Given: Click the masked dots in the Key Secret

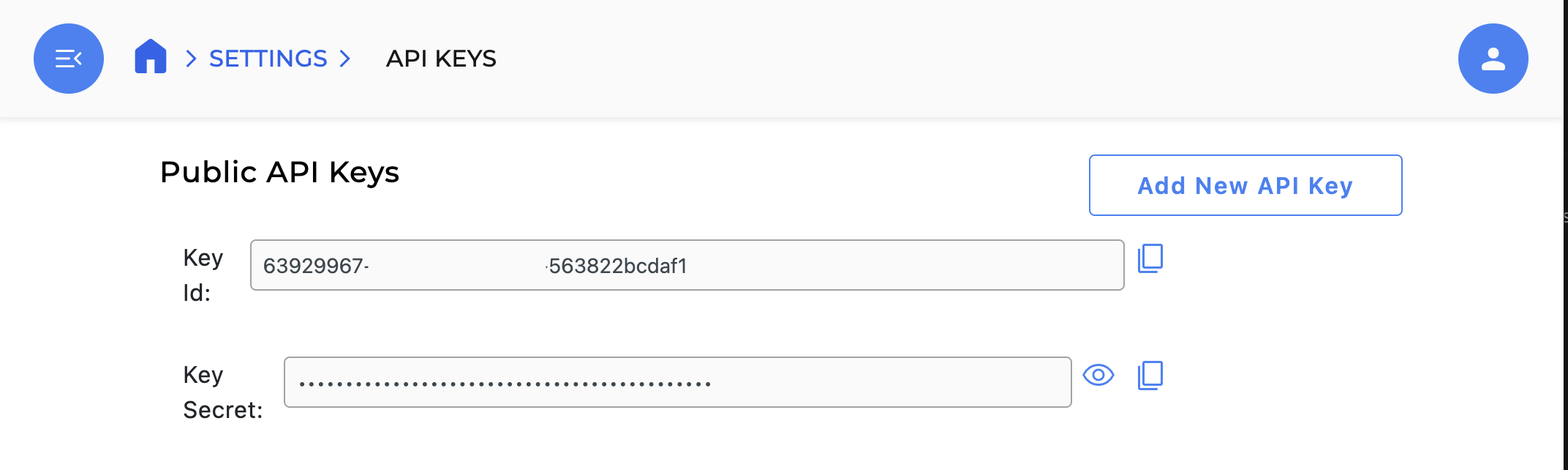Looking at the screenshot, I should (x=505, y=384).
